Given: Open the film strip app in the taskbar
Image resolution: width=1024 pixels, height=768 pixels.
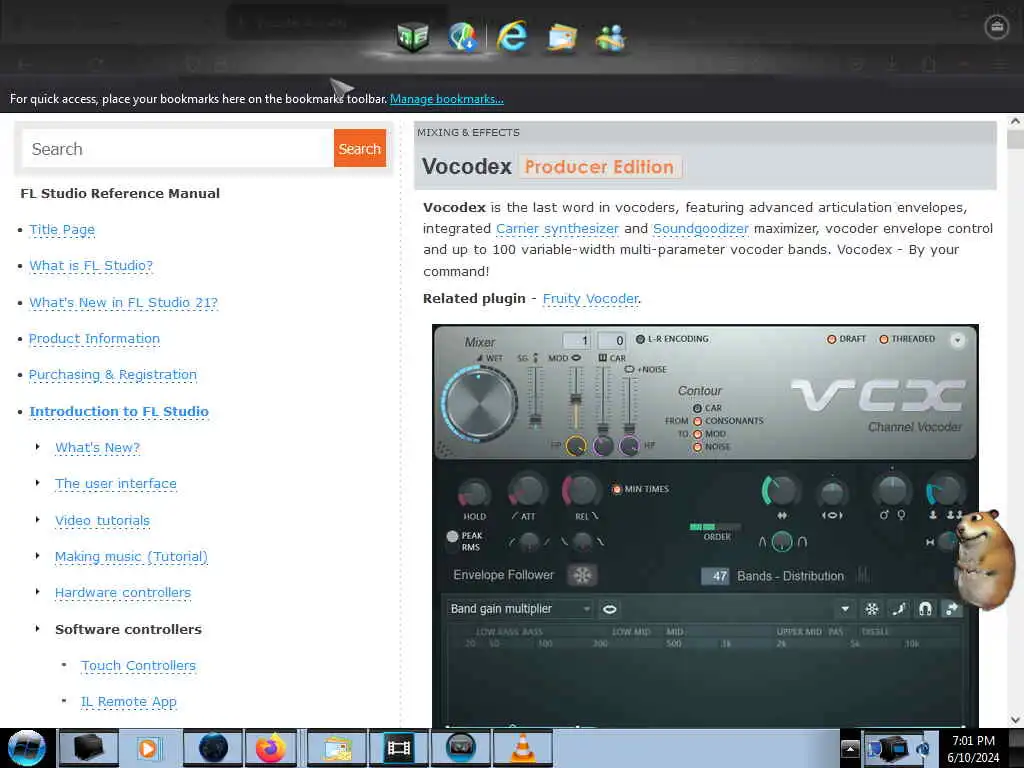Looking at the screenshot, I should [398, 748].
